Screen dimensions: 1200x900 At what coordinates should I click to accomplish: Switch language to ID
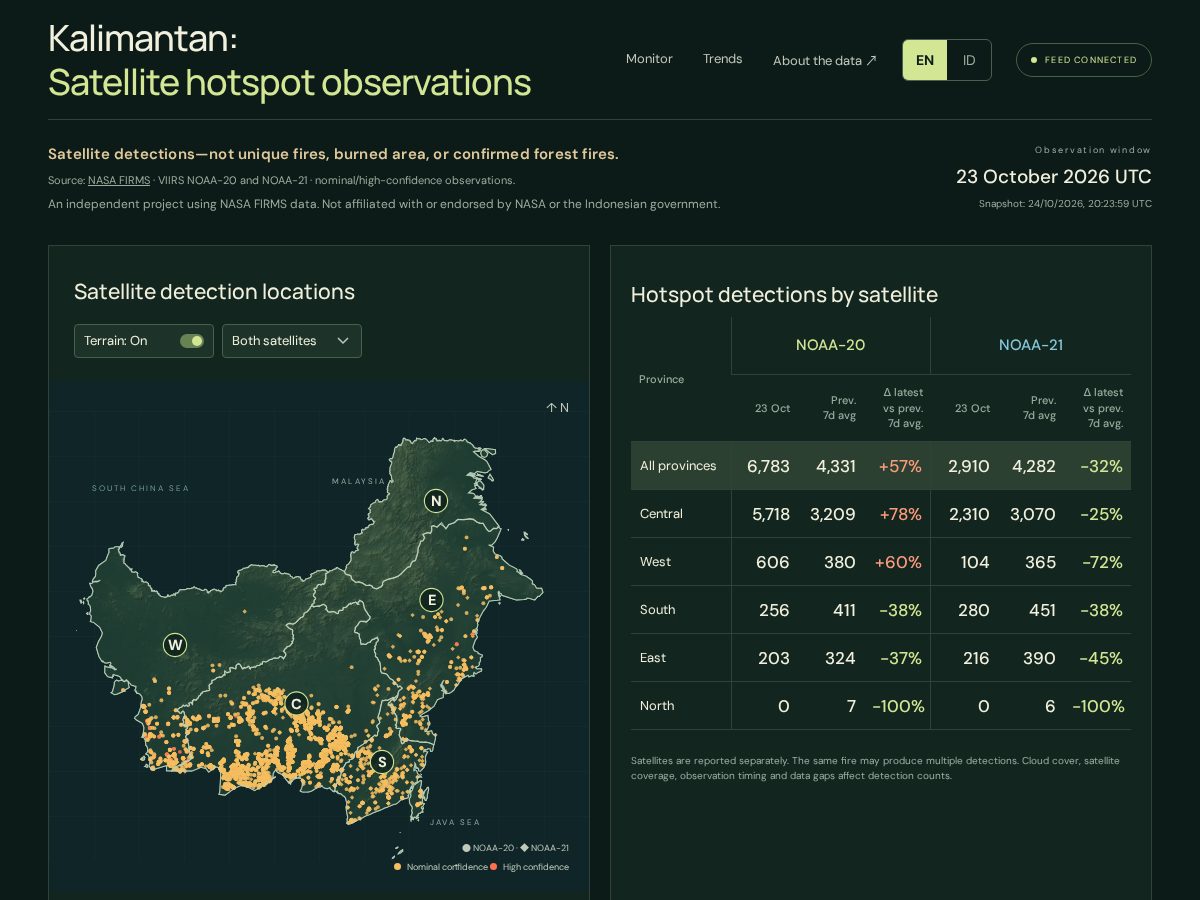[x=969, y=60]
